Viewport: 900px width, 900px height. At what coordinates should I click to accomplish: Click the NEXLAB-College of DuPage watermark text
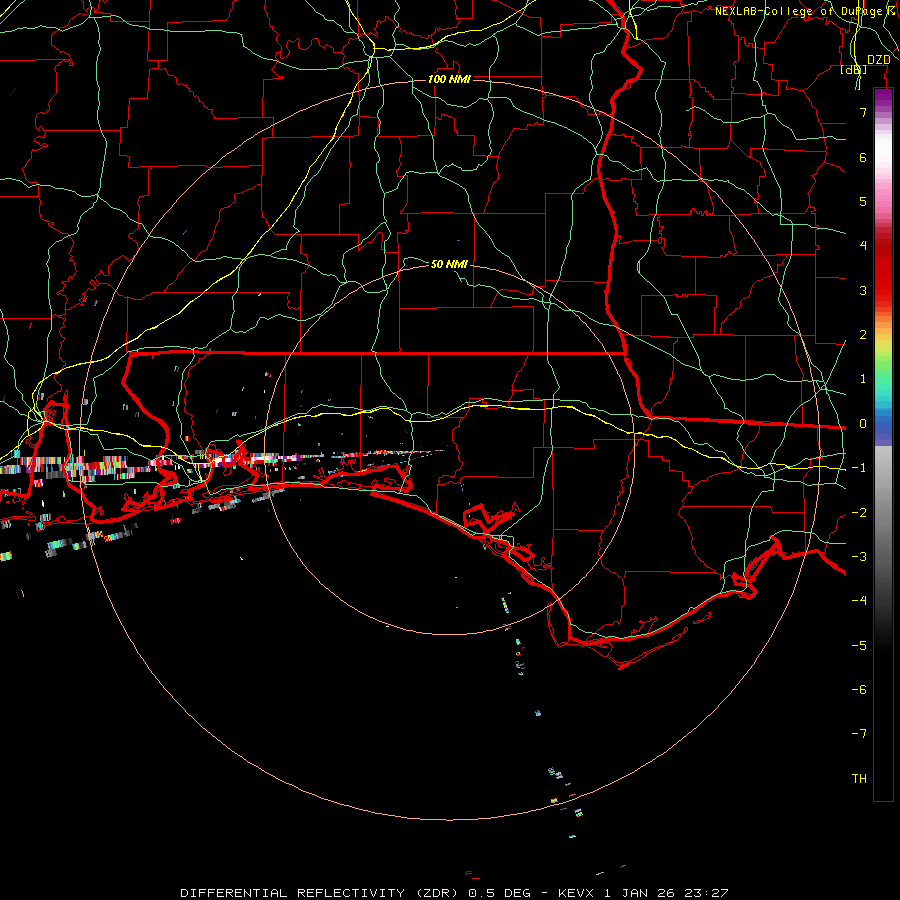click(807, 11)
